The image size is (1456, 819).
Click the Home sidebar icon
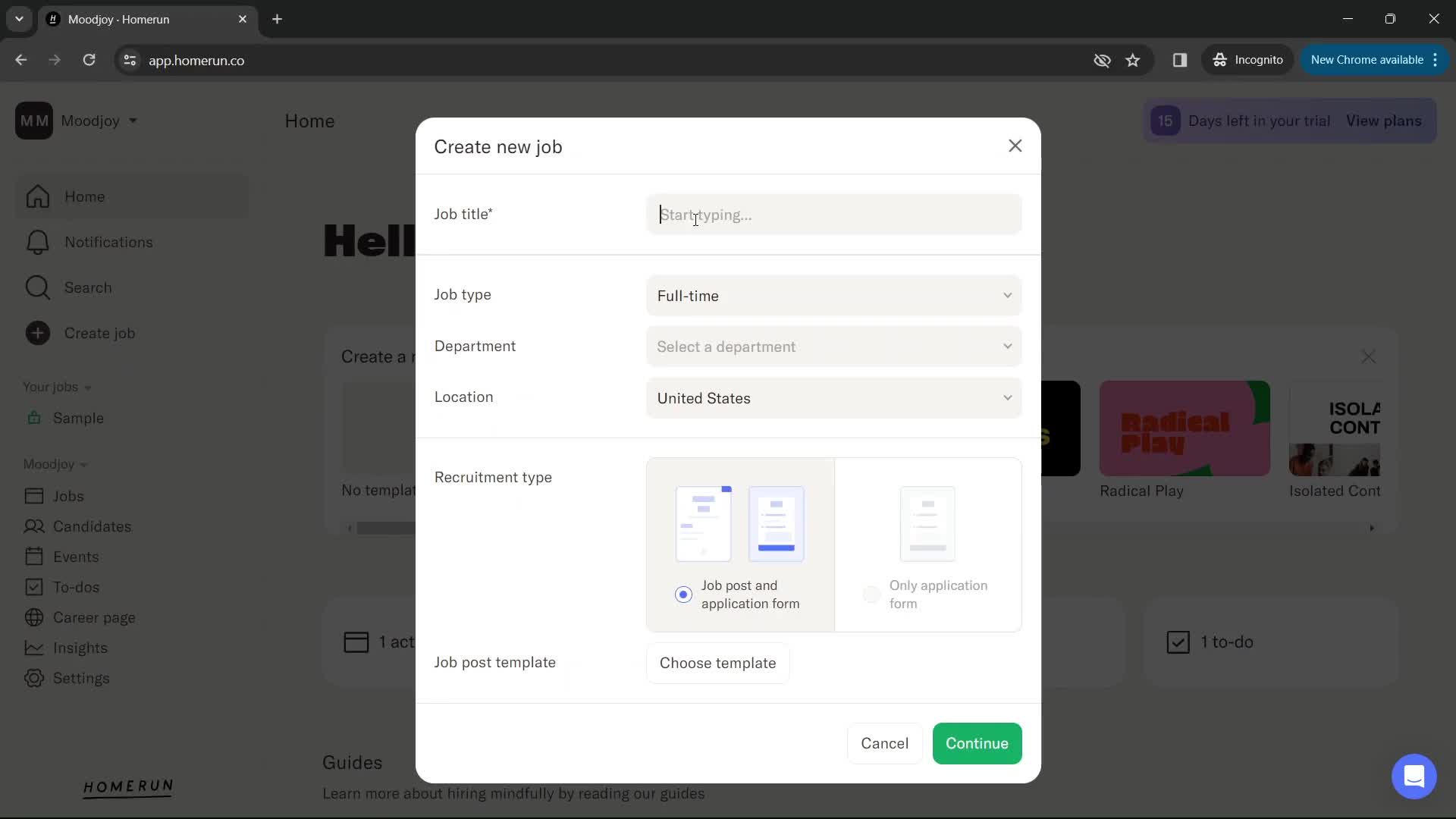(37, 196)
